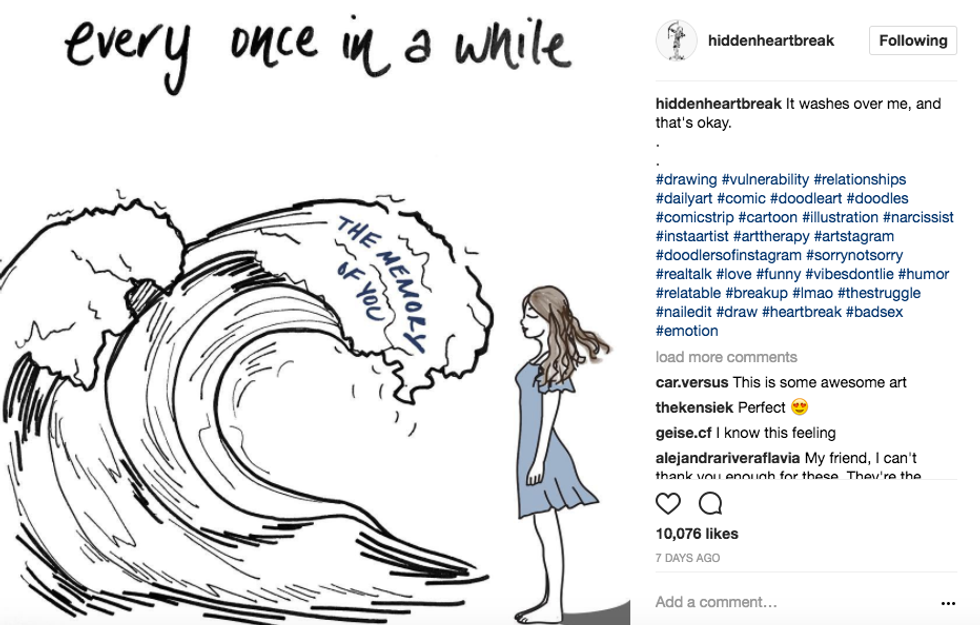The width and height of the screenshot is (980, 625).
Task: Visit commenter geise.cf profile
Action: [x=684, y=432]
